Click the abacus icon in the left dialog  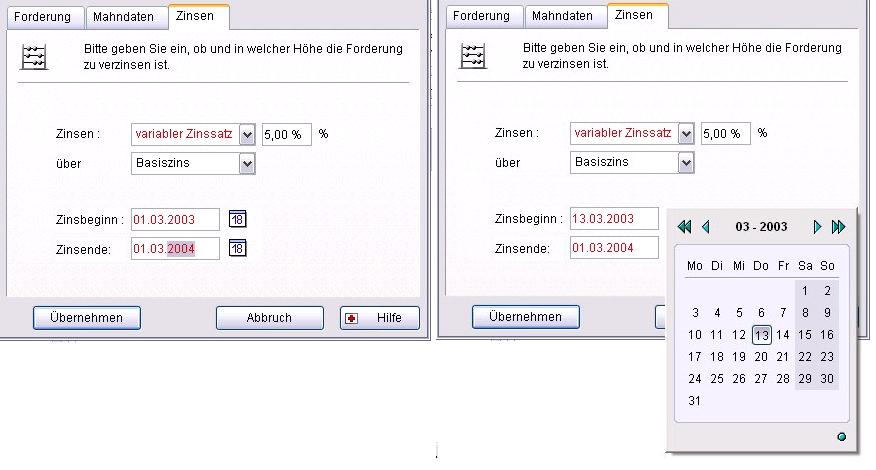tap(33, 56)
